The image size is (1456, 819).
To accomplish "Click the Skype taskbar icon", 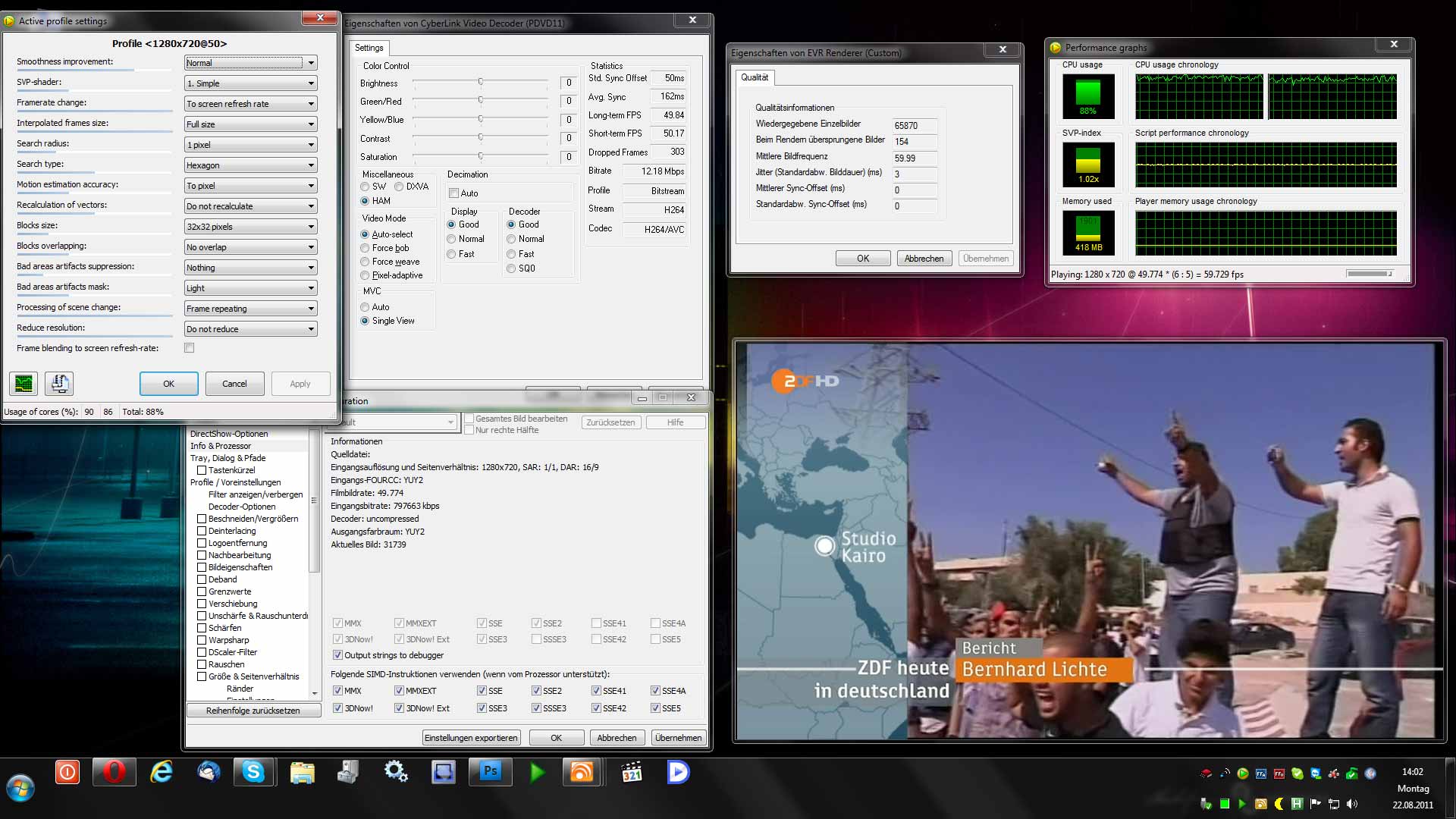I will point(253,772).
